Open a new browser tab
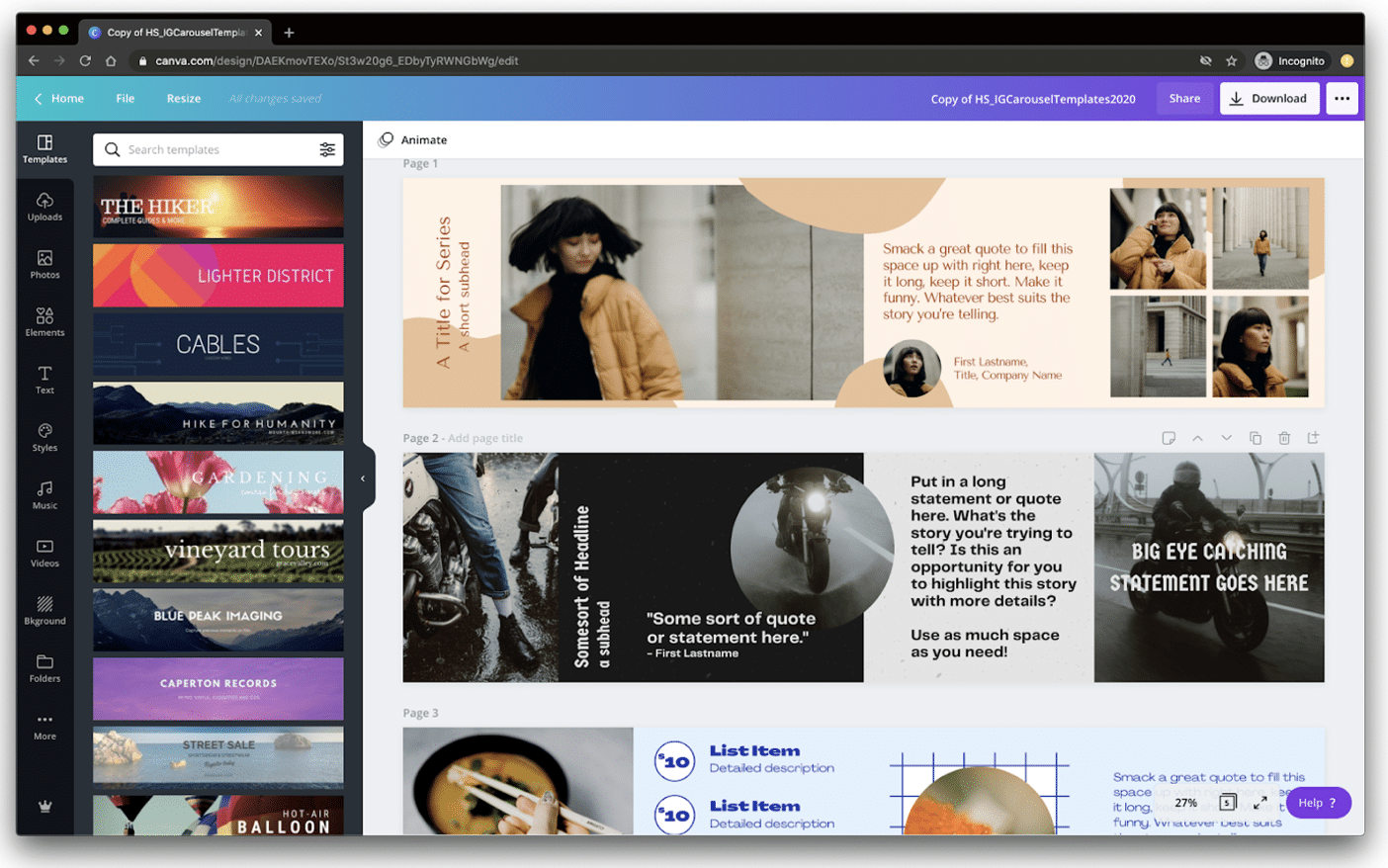 tap(289, 33)
